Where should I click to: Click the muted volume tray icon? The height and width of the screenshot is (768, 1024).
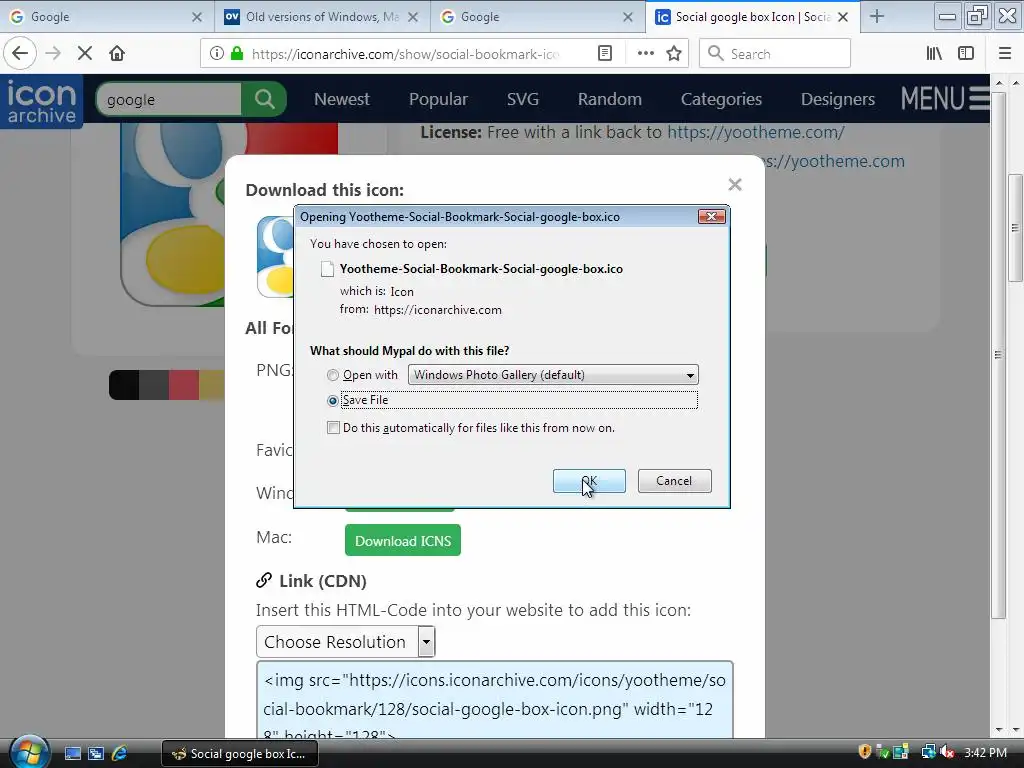pyautogui.click(x=947, y=752)
